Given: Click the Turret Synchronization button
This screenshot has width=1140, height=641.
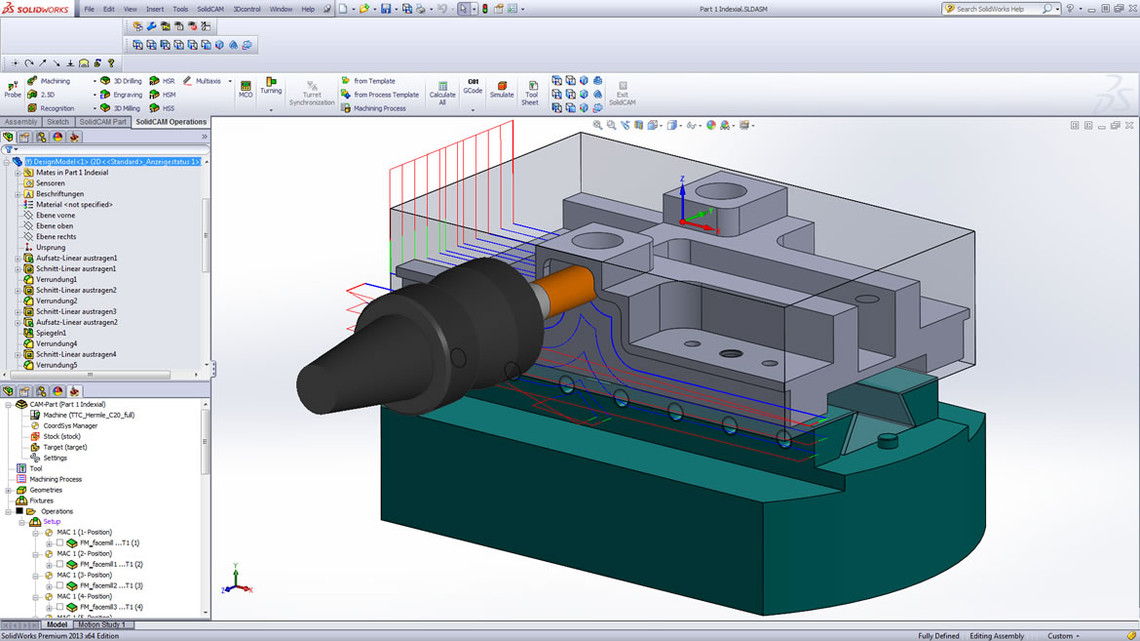Looking at the screenshot, I should (x=312, y=93).
